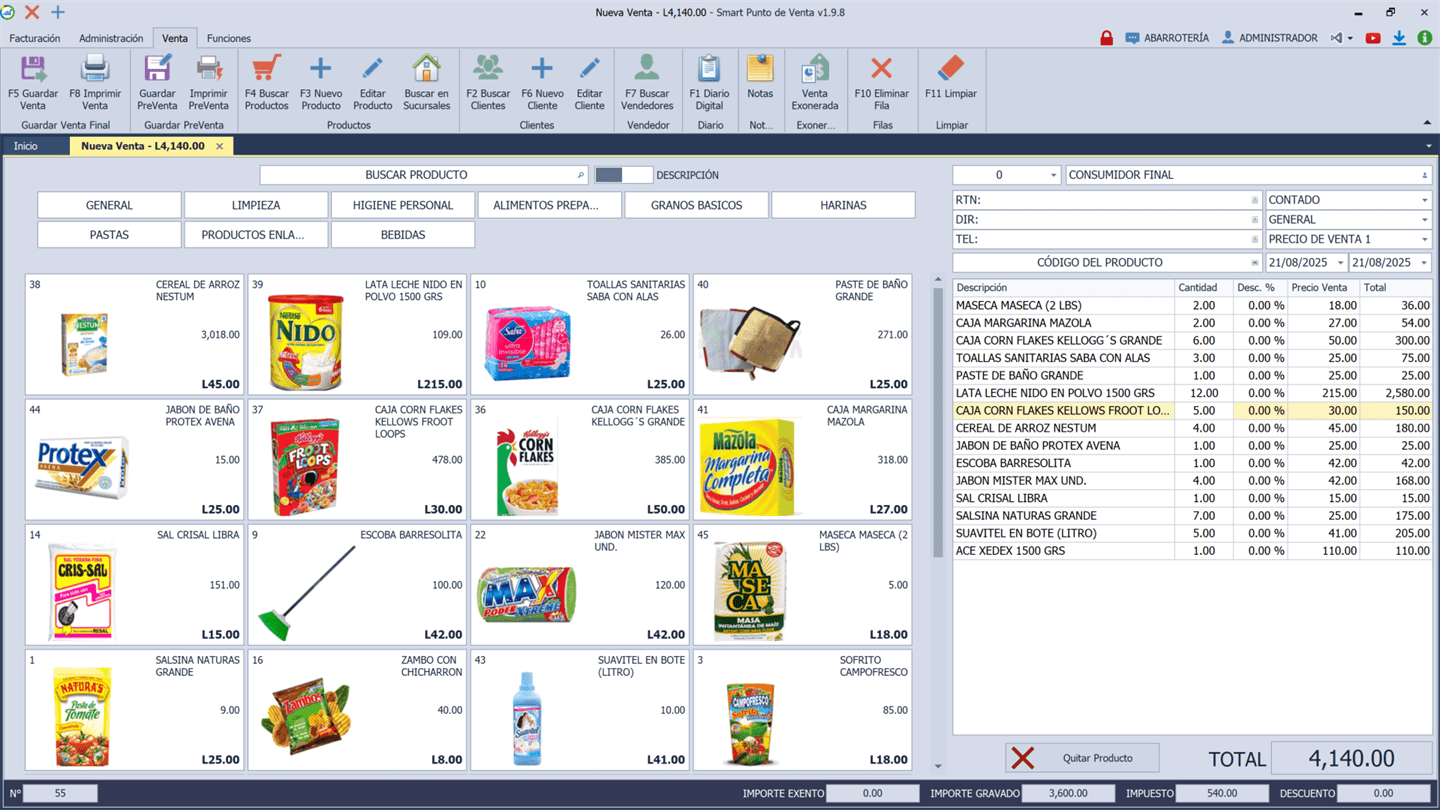The width and height of the screenshot is (1440, 810).
Task: Select the Venta ribbon tab
Action: click(175, 38)
